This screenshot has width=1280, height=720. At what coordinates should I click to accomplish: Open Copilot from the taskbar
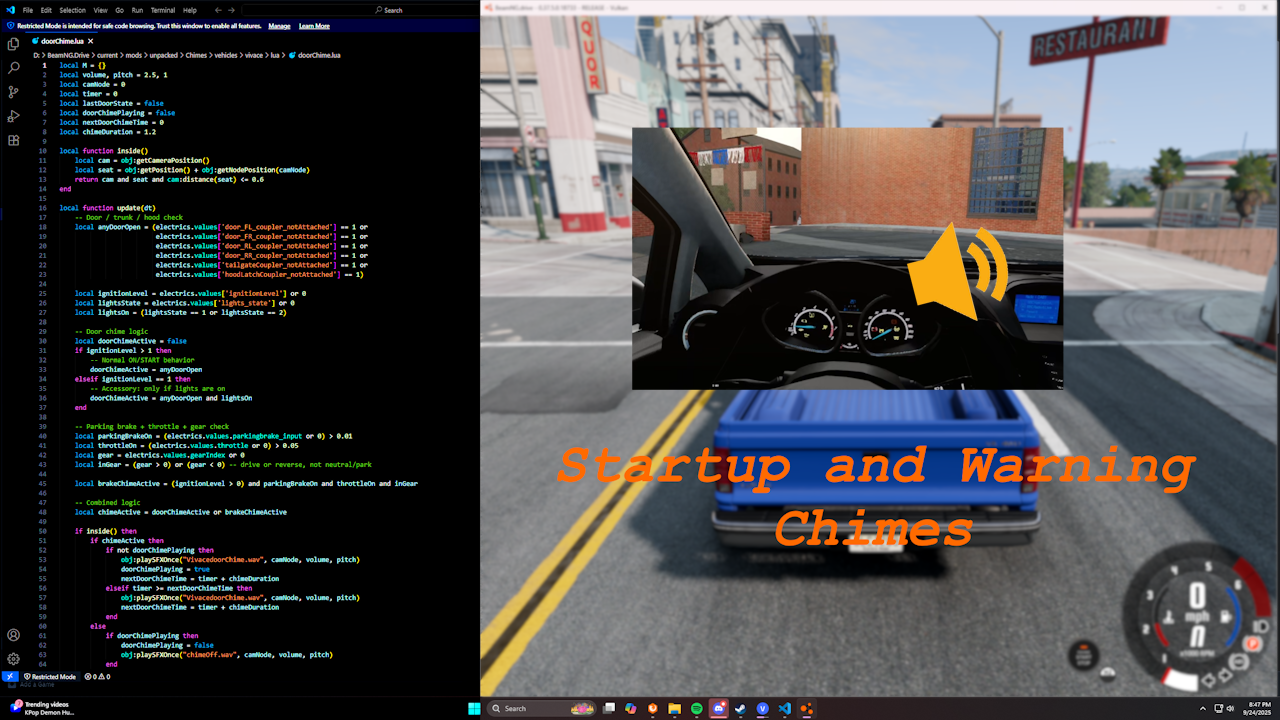coord(630,708)
